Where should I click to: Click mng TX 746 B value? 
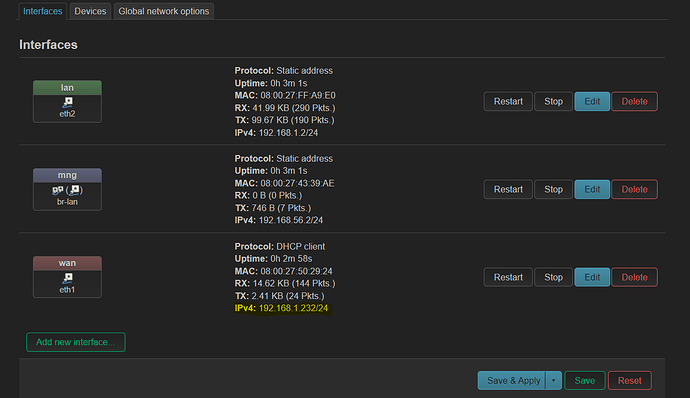(281, 208)
